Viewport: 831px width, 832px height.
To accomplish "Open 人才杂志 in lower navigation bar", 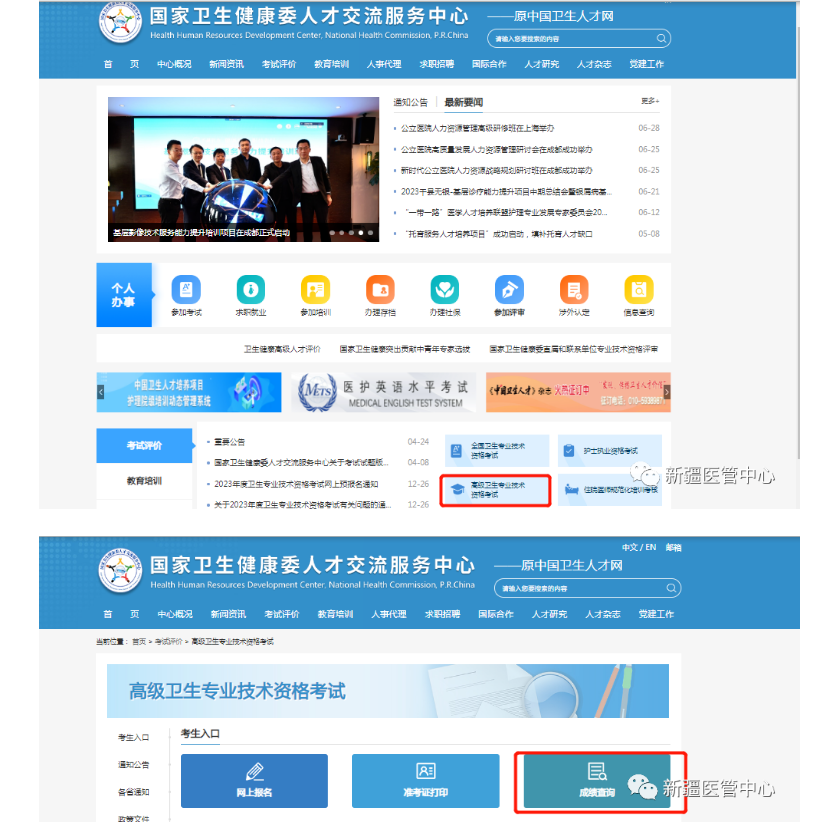I will pos(602,614).
